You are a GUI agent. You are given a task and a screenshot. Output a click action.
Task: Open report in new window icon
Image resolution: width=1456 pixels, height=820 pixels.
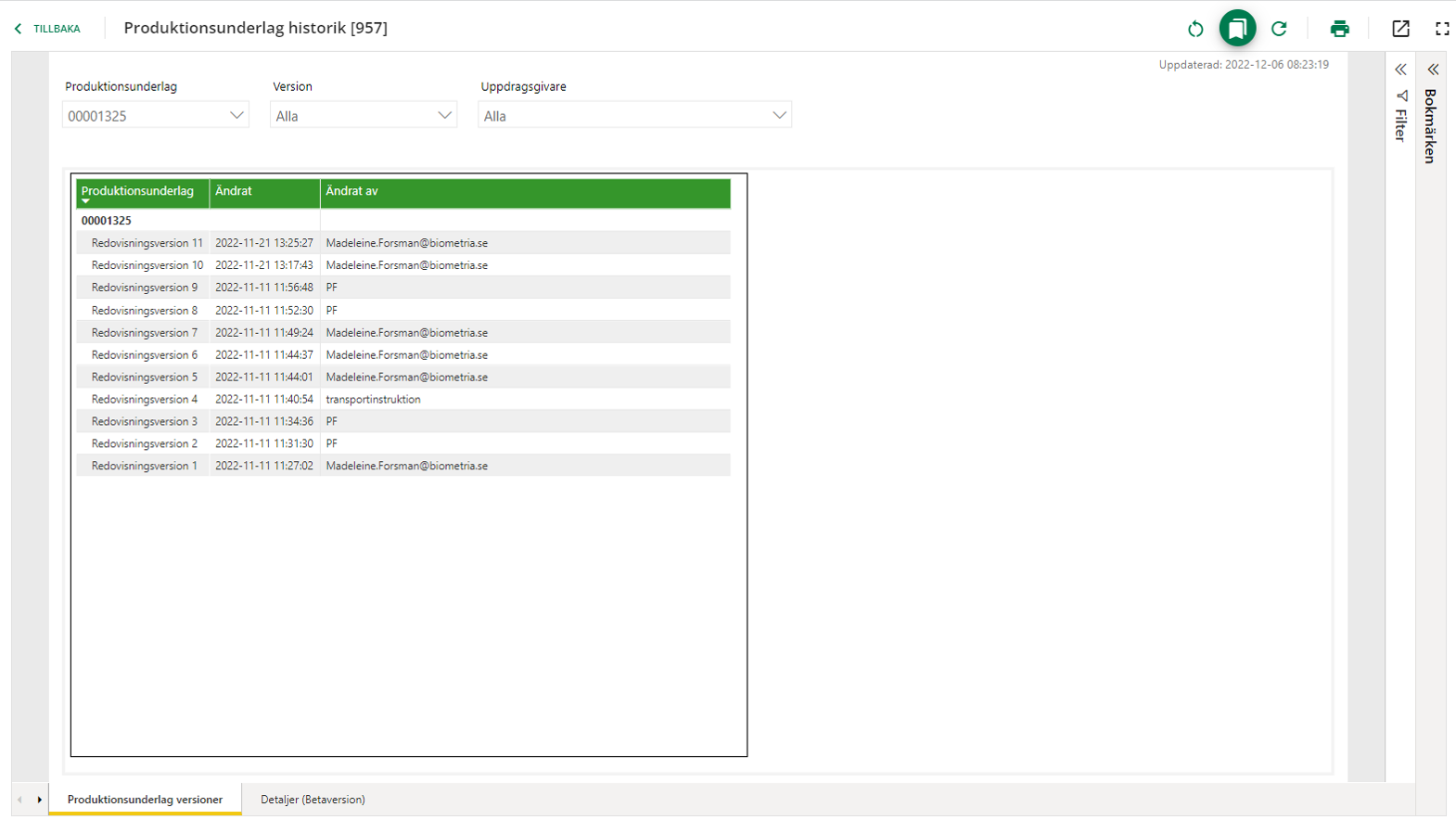[x=1400, y=29]
